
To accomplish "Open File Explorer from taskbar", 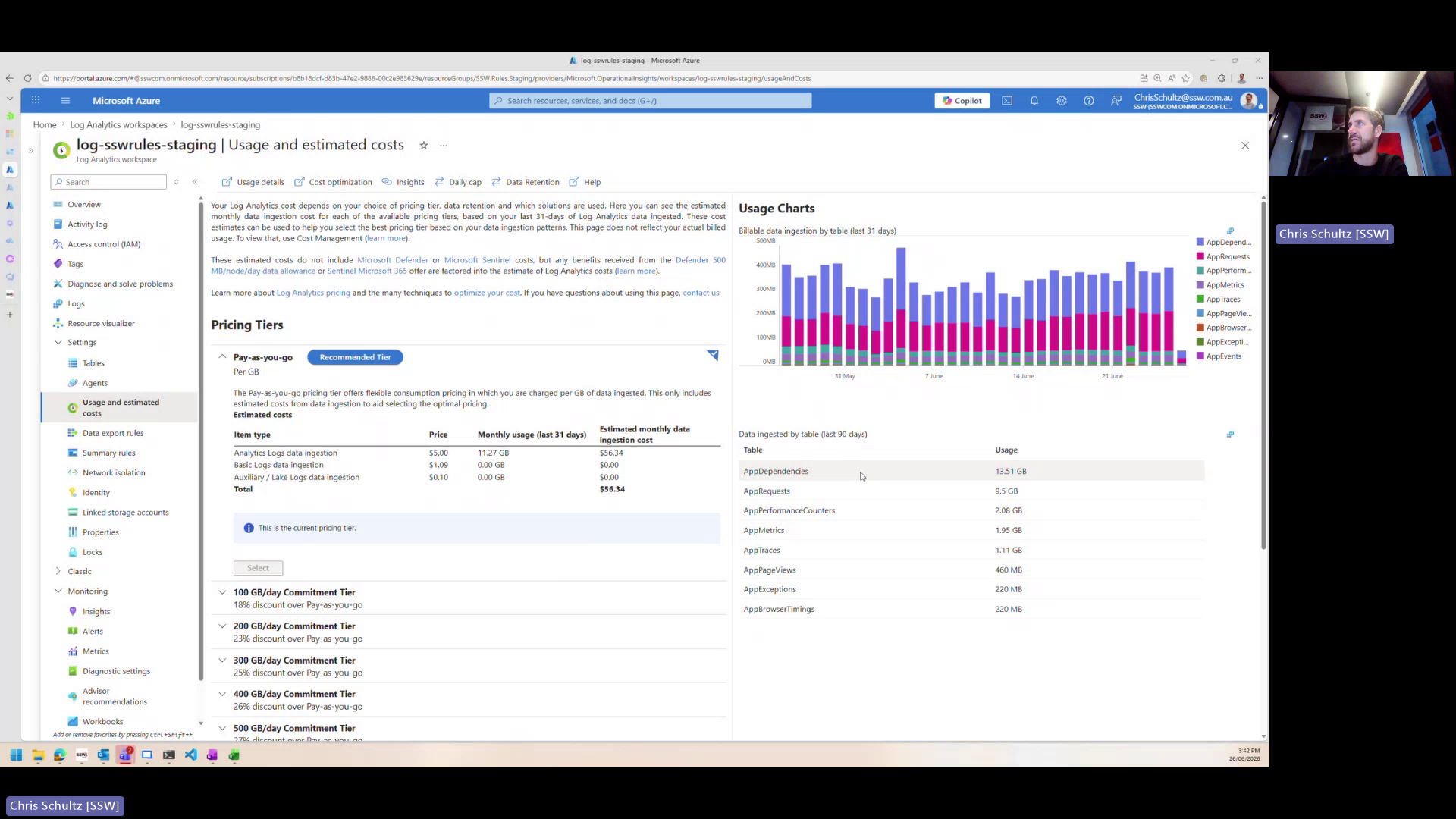I will point(38,755).
